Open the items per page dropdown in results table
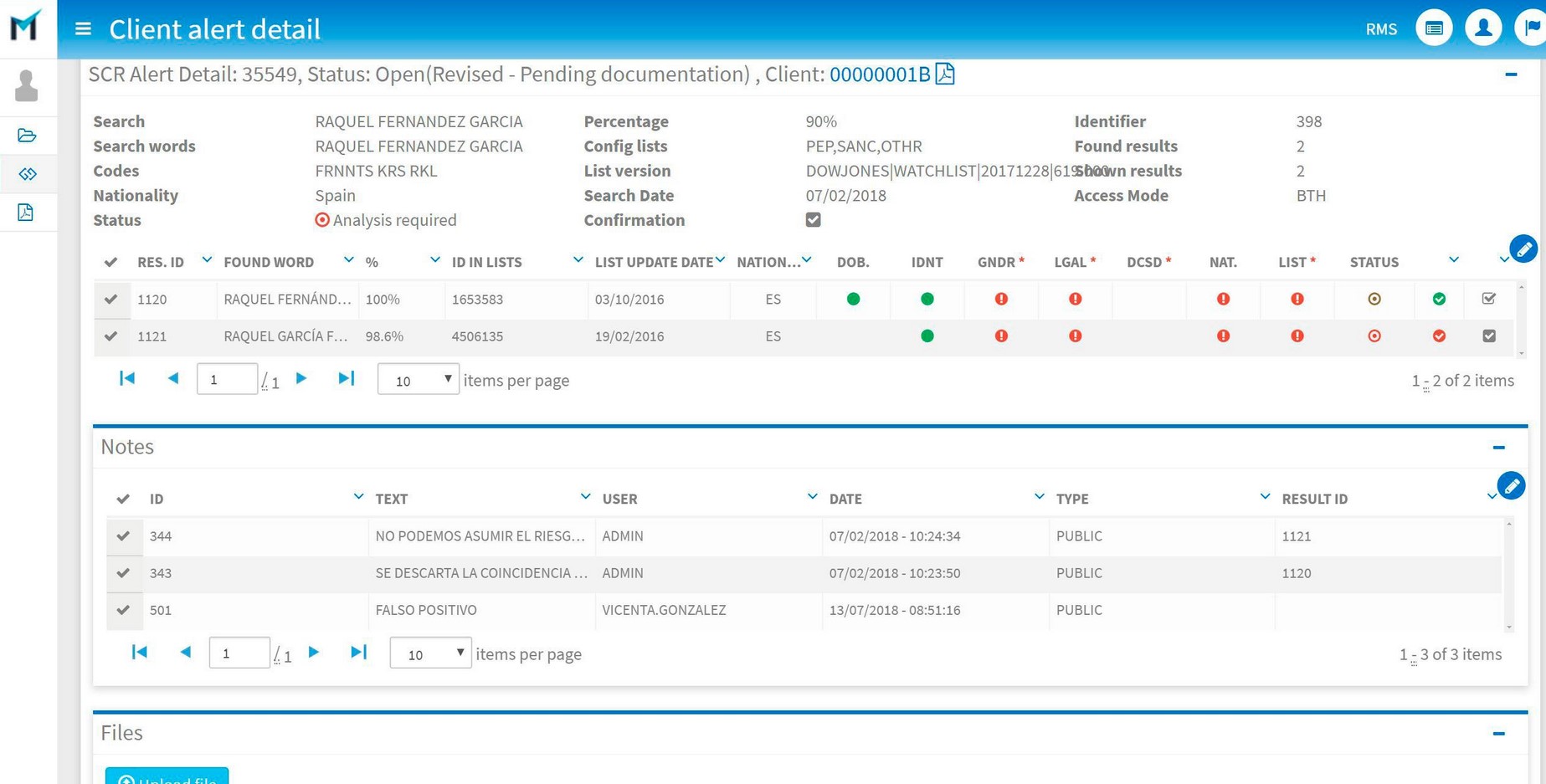This screenshot has height=784, width=1546. [418, 379]
